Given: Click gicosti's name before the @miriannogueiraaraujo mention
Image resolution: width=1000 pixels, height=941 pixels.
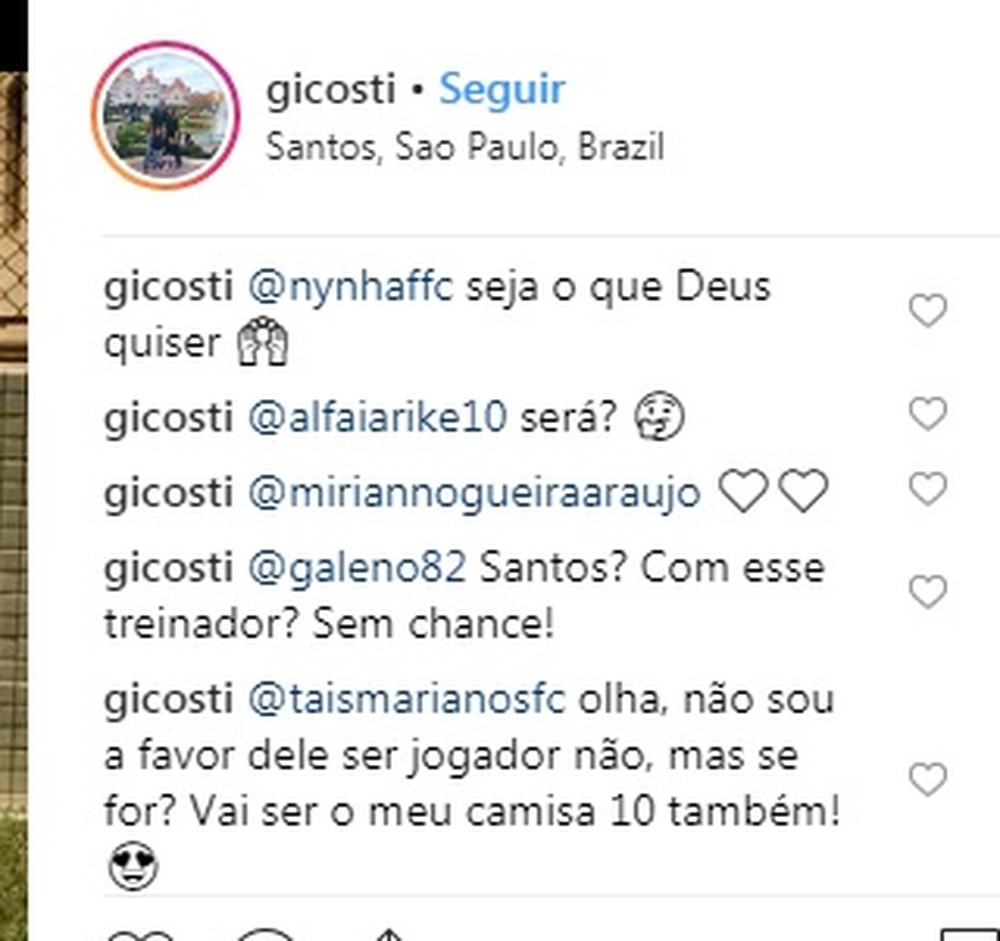Looking at the screenshot, I should click(169, 494).
